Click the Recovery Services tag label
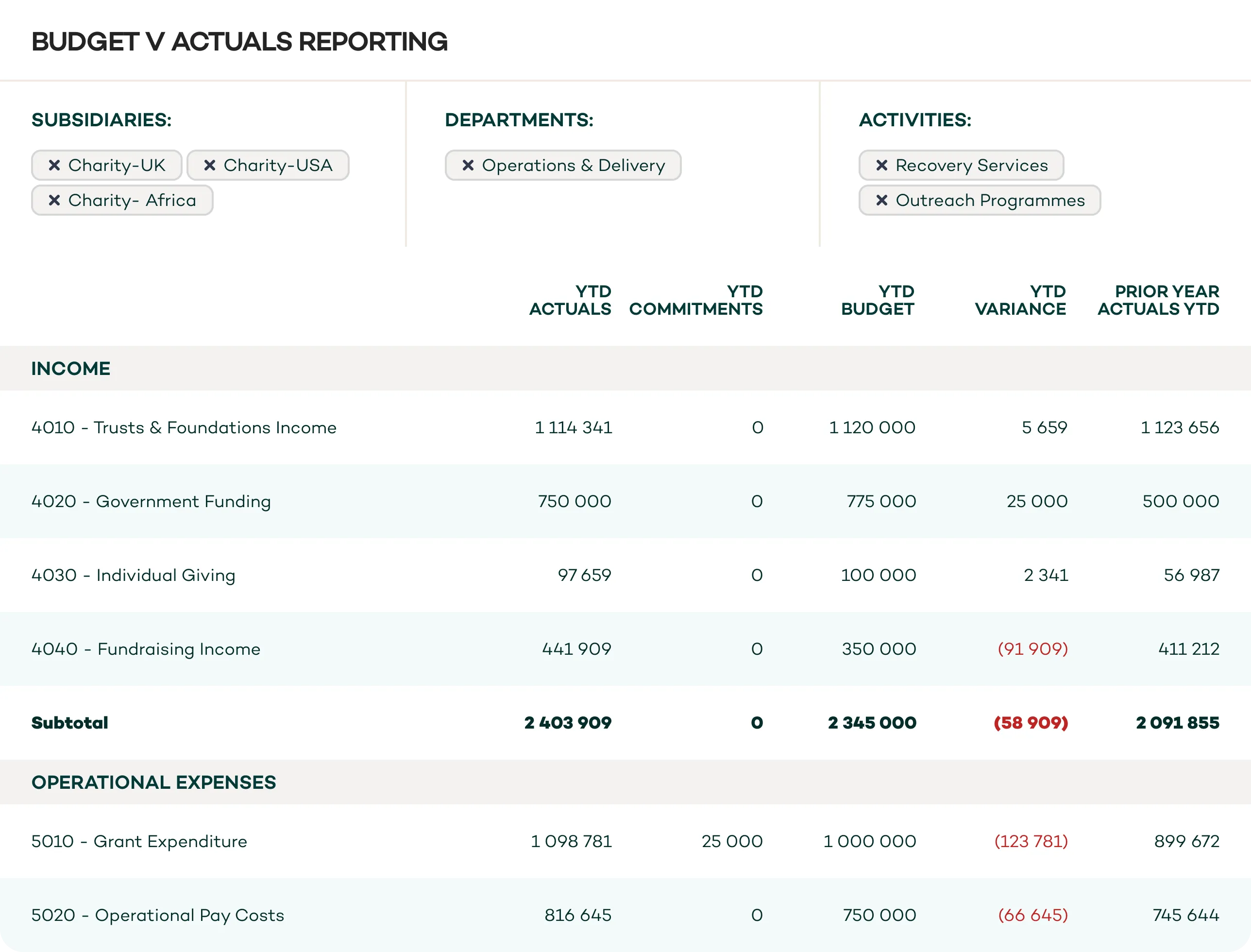The height and width of the screenshot is (952, 1251). (x=972, y=165)
